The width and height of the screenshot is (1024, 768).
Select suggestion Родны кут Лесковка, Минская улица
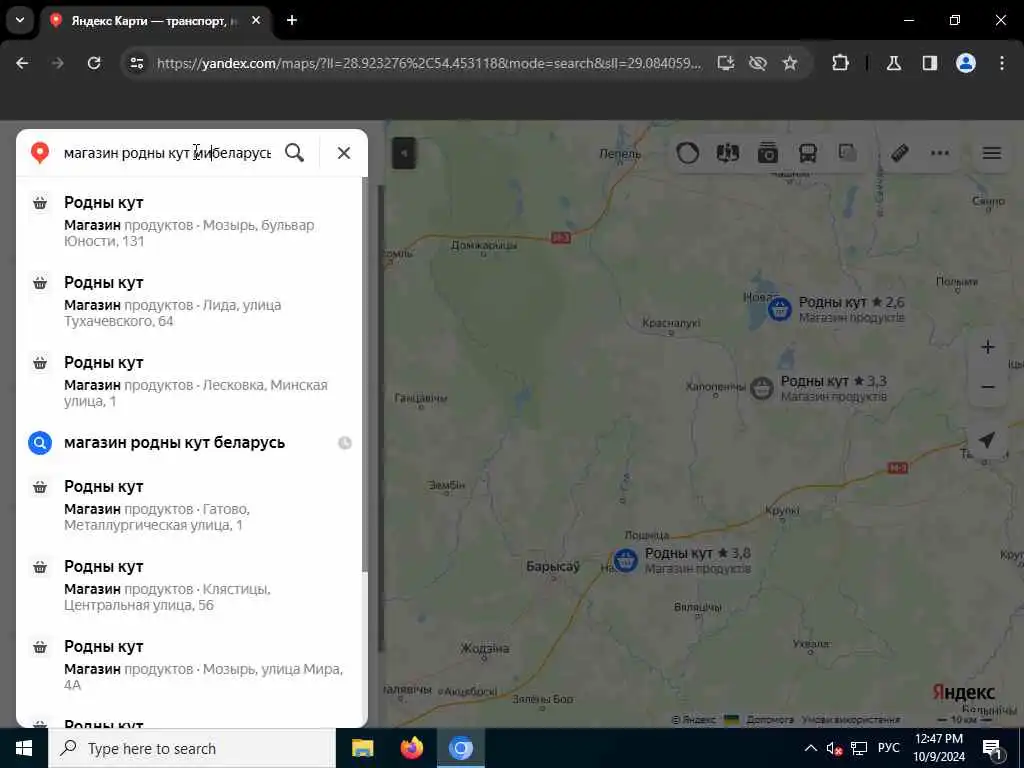tap(192, 381)
